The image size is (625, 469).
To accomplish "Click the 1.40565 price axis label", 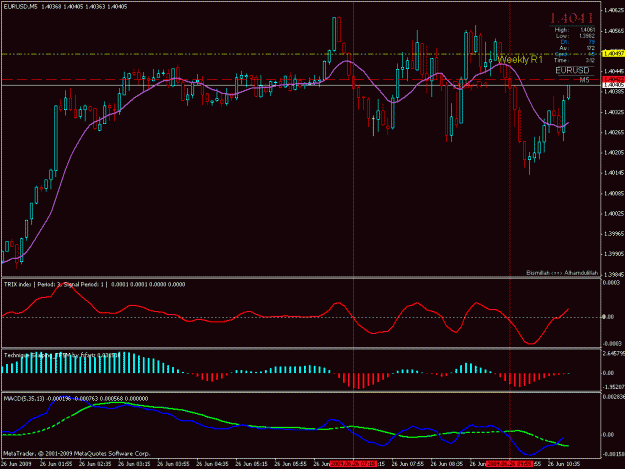I will pos(614,31).
